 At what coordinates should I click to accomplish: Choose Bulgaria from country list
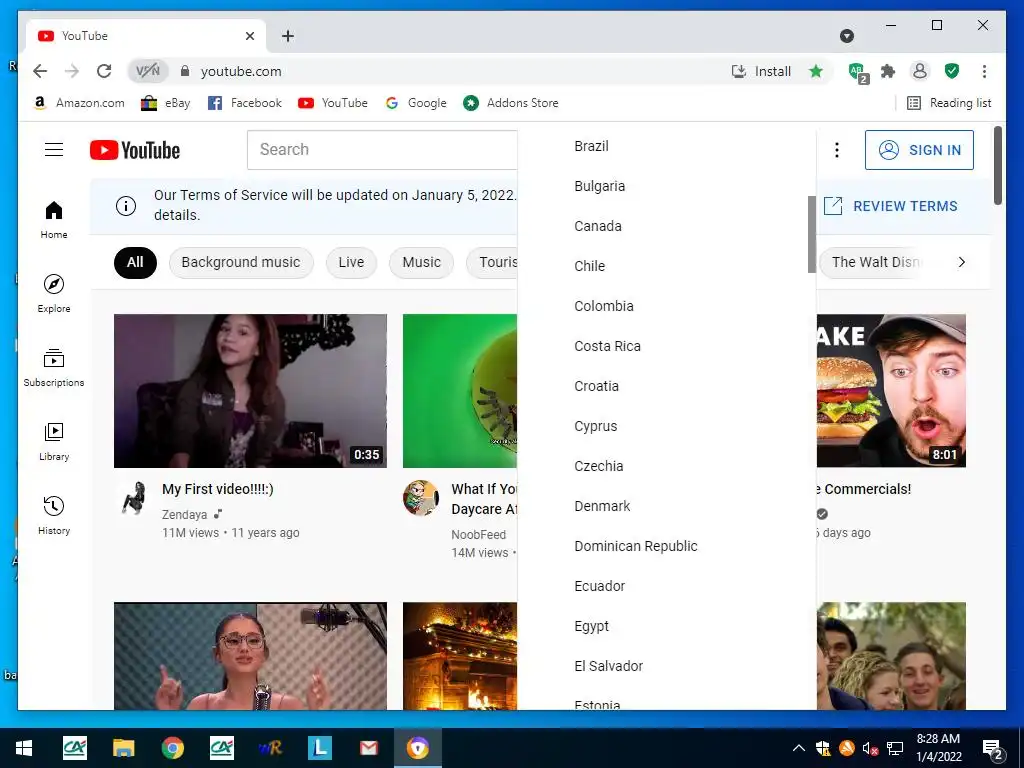[x=666, y=186]
